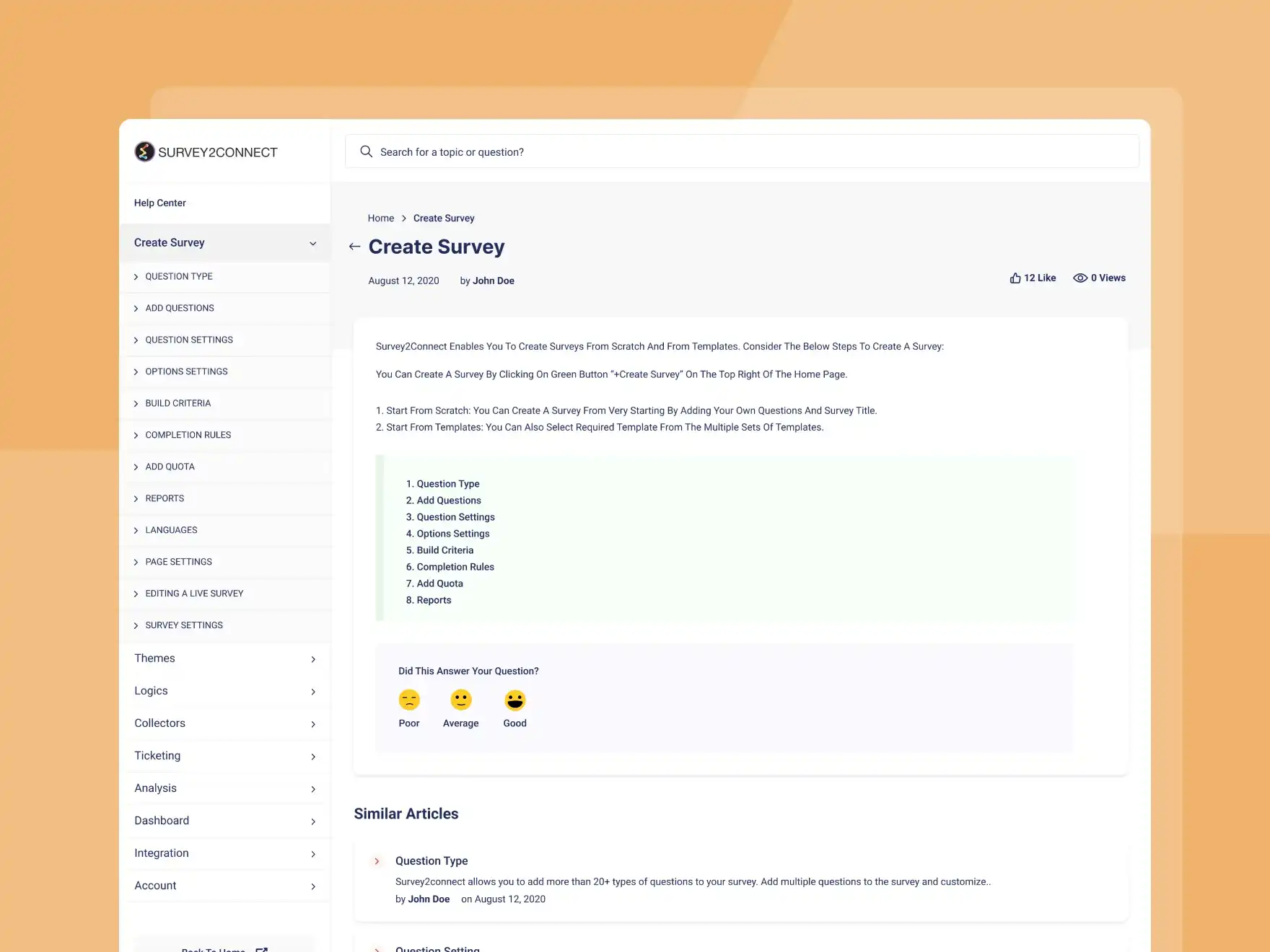Screen dimensions: 1270x952
Task: Click the Survey2Connect logo icon
Action: [144, 151]
